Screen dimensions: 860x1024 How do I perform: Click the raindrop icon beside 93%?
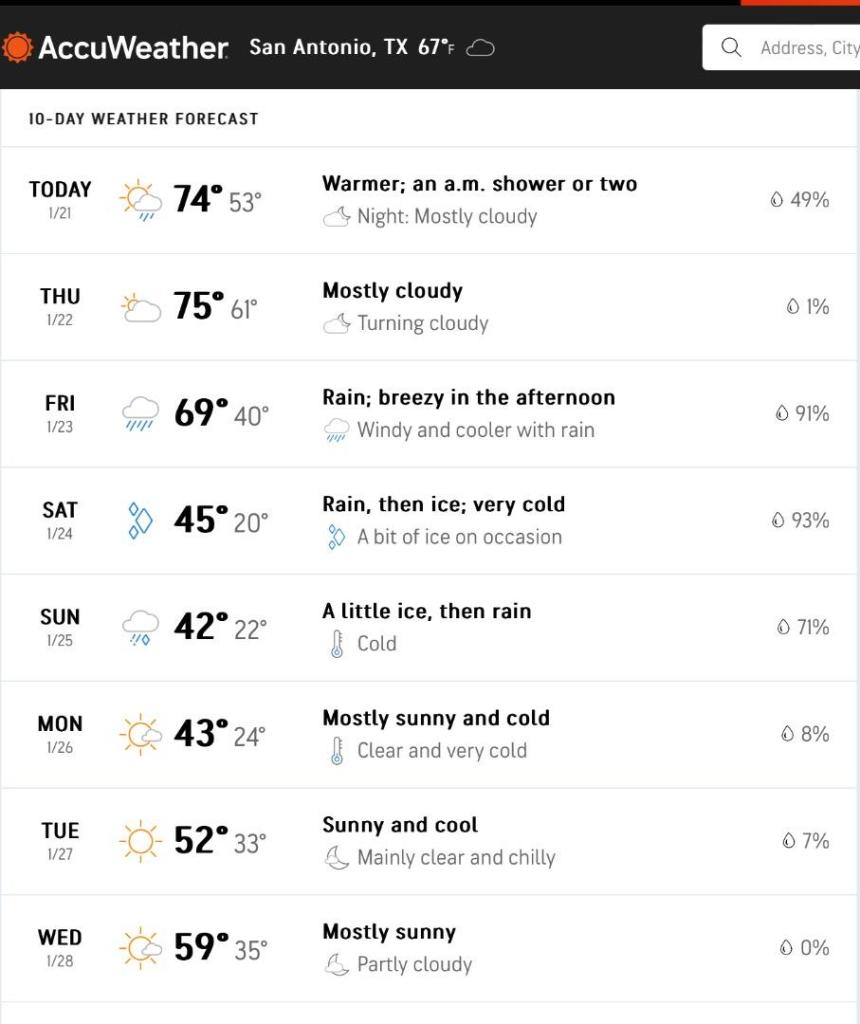click(x=777, y=520)
